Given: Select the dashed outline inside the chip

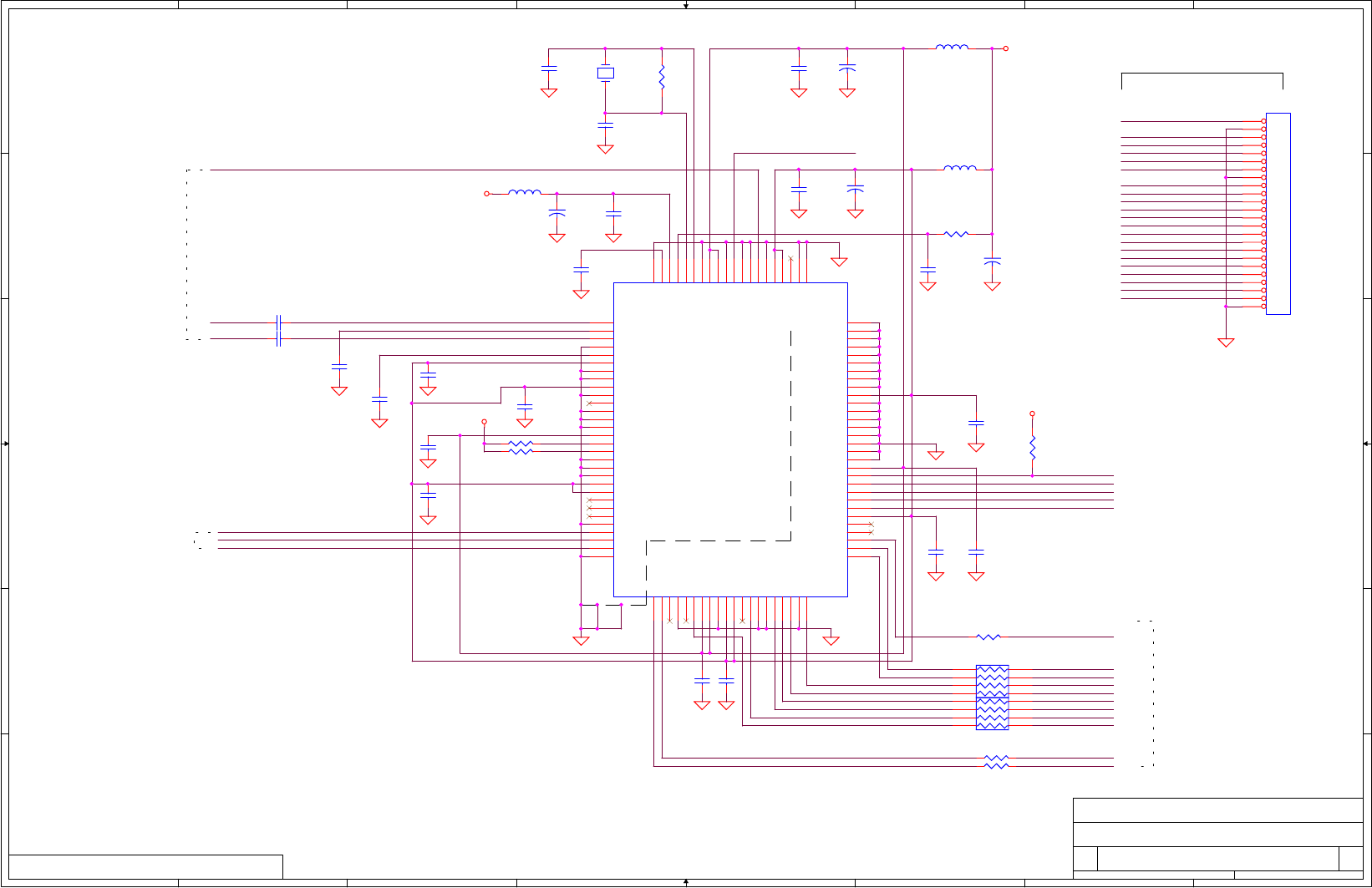Looking at the screenshot, I should pyautogui.click(x=719, y=468).
